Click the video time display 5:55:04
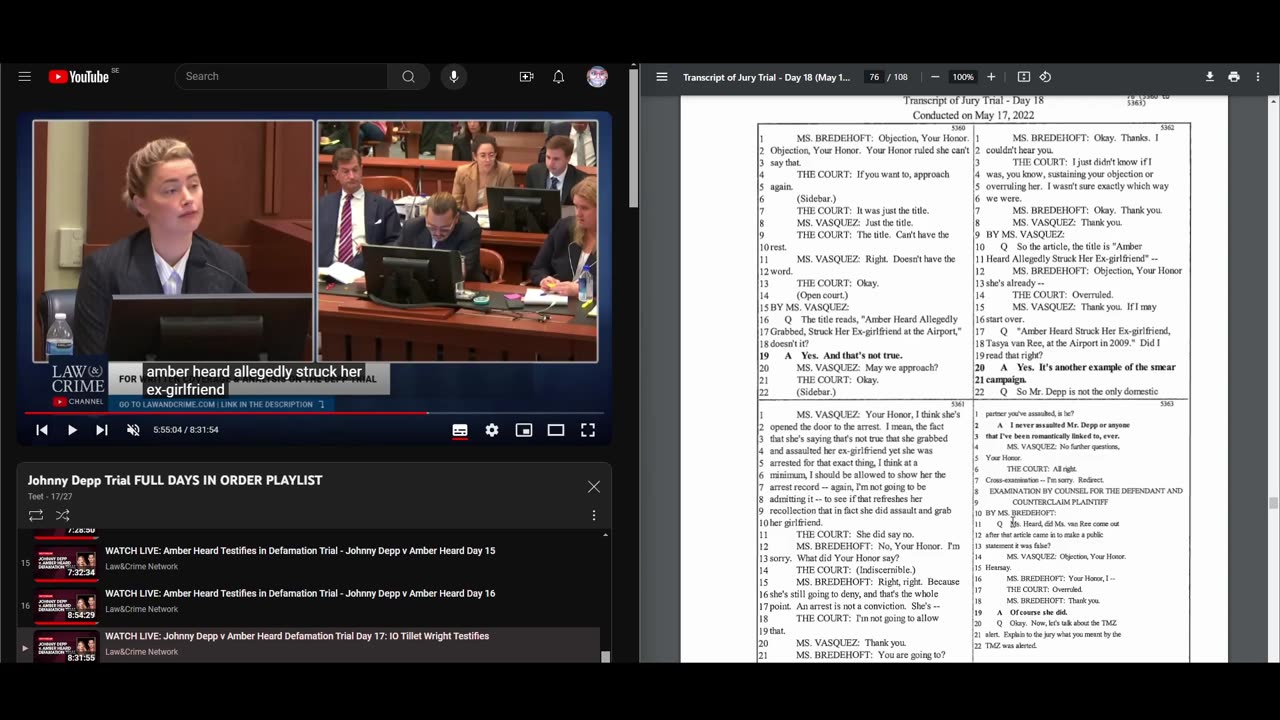This screenshot has width=1280, height=720. pyautogui.click(x=186, y=430)
